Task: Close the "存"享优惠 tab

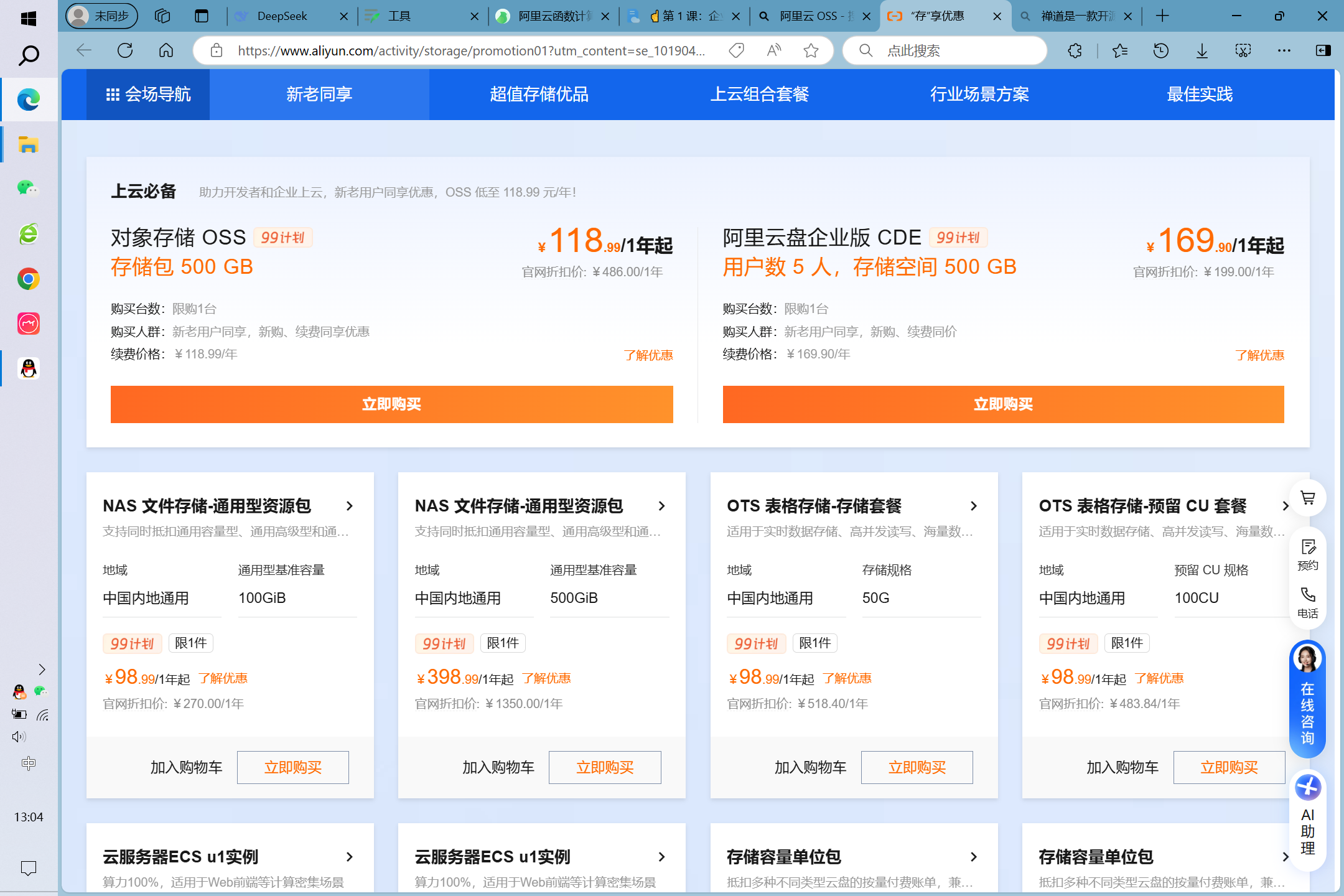Action: pos(997,17)
